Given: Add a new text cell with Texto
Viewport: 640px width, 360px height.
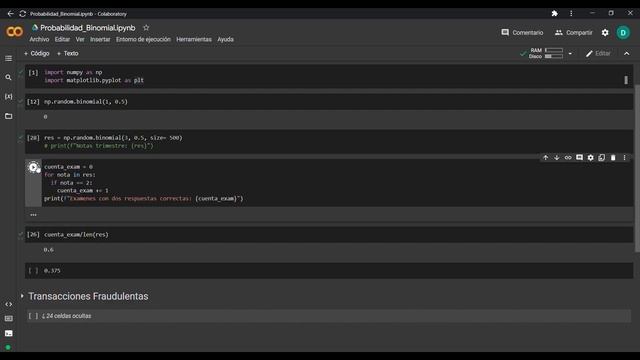Looking at the screenshot, I should click(x=67, y=53).
